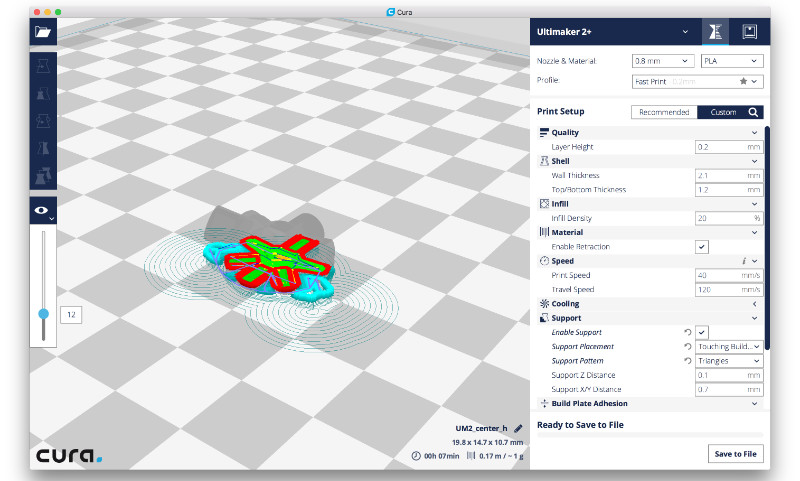Click the Top/Bottom Thickness value field
The height and width of the screenshot is (481, 800).
(729, 190)
